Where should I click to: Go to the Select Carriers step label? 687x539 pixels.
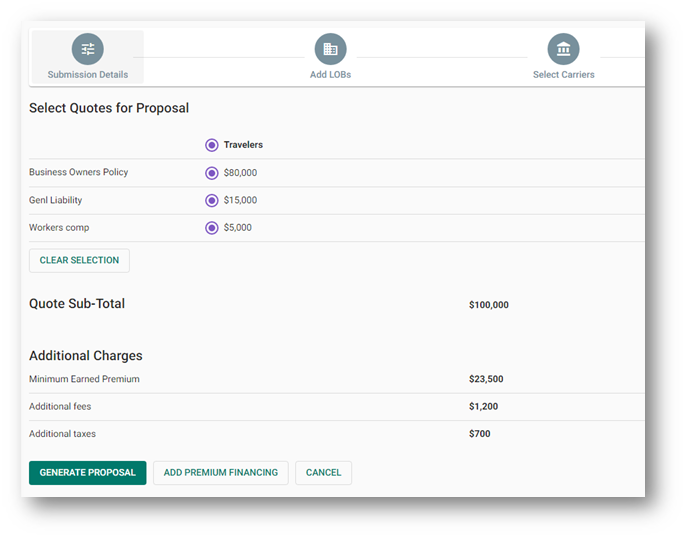[563, 74]
